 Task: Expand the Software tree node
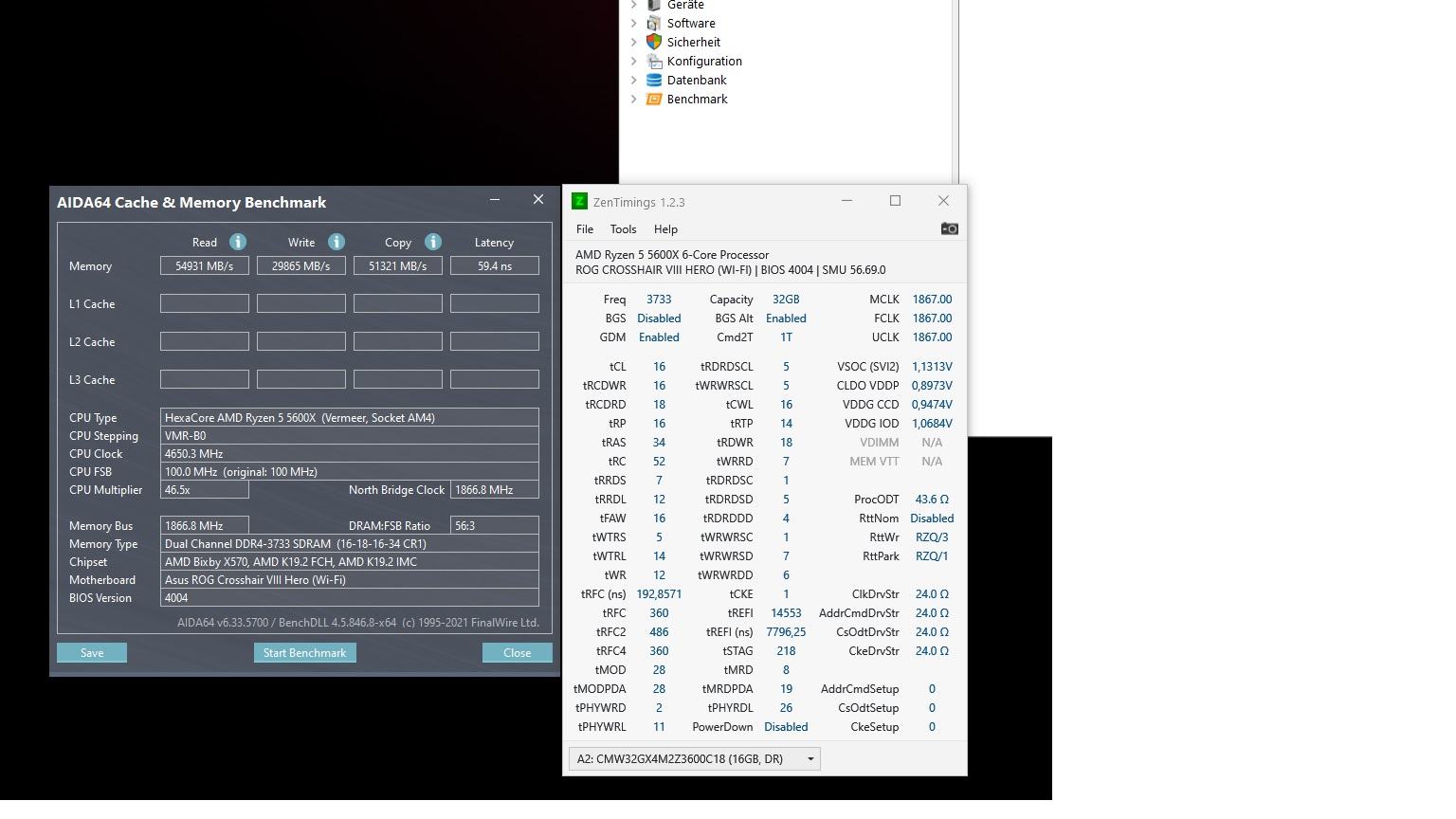pos(634,23)
